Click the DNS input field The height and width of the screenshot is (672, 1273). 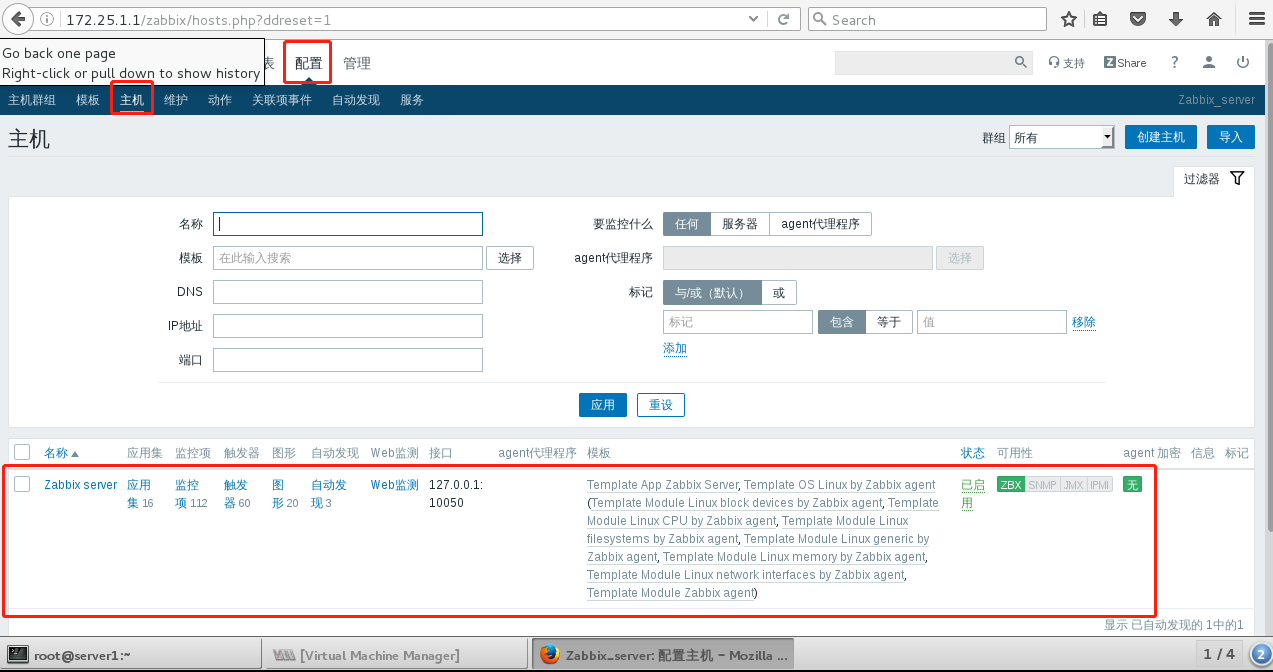pos(348,292)
